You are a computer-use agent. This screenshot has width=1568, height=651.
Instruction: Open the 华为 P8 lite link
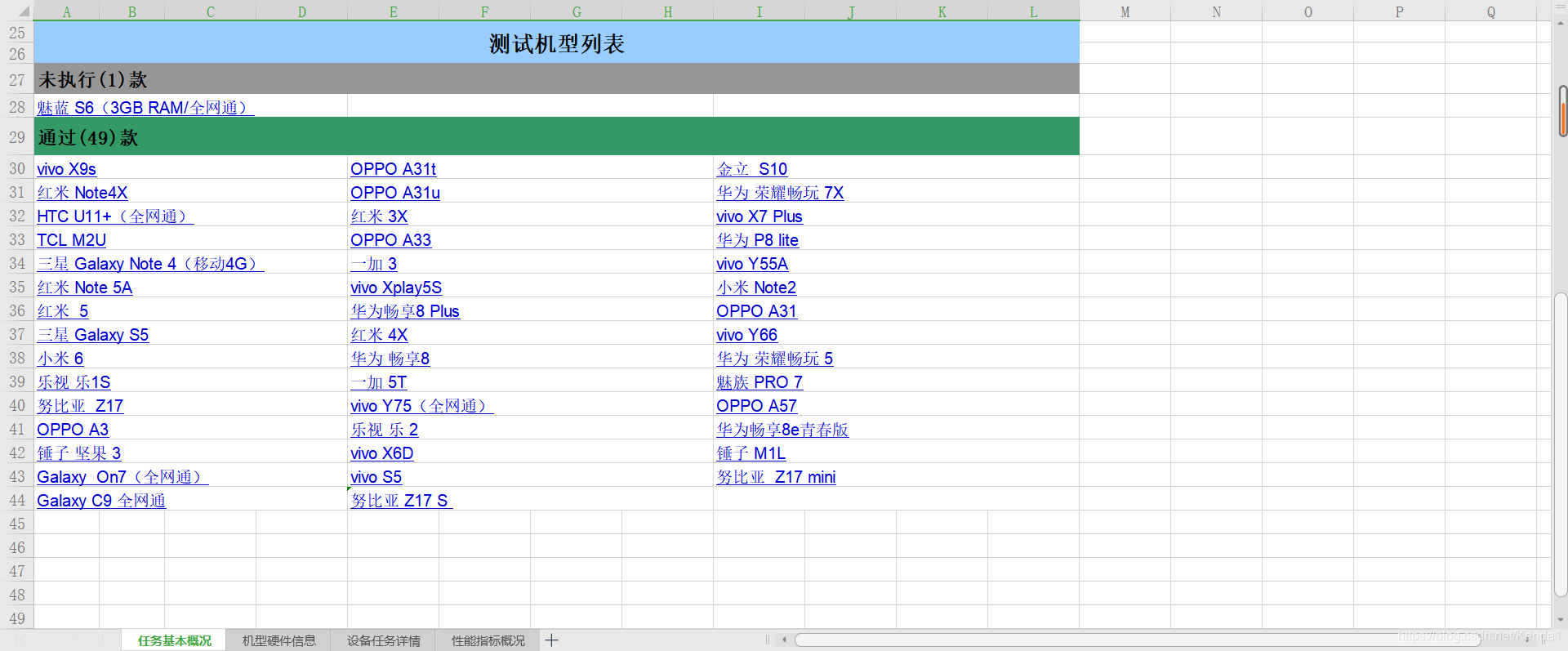[x=757, y=240]
